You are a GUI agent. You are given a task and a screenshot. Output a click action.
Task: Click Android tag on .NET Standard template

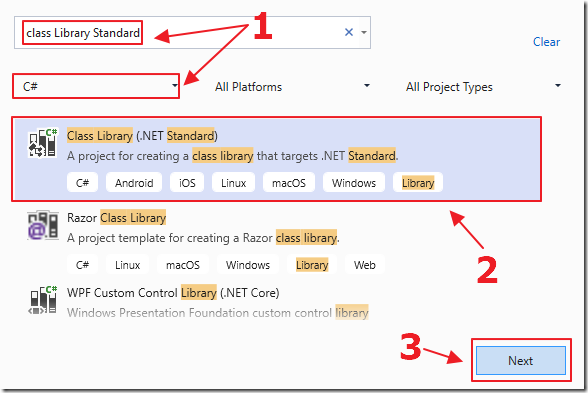point(134,183)
